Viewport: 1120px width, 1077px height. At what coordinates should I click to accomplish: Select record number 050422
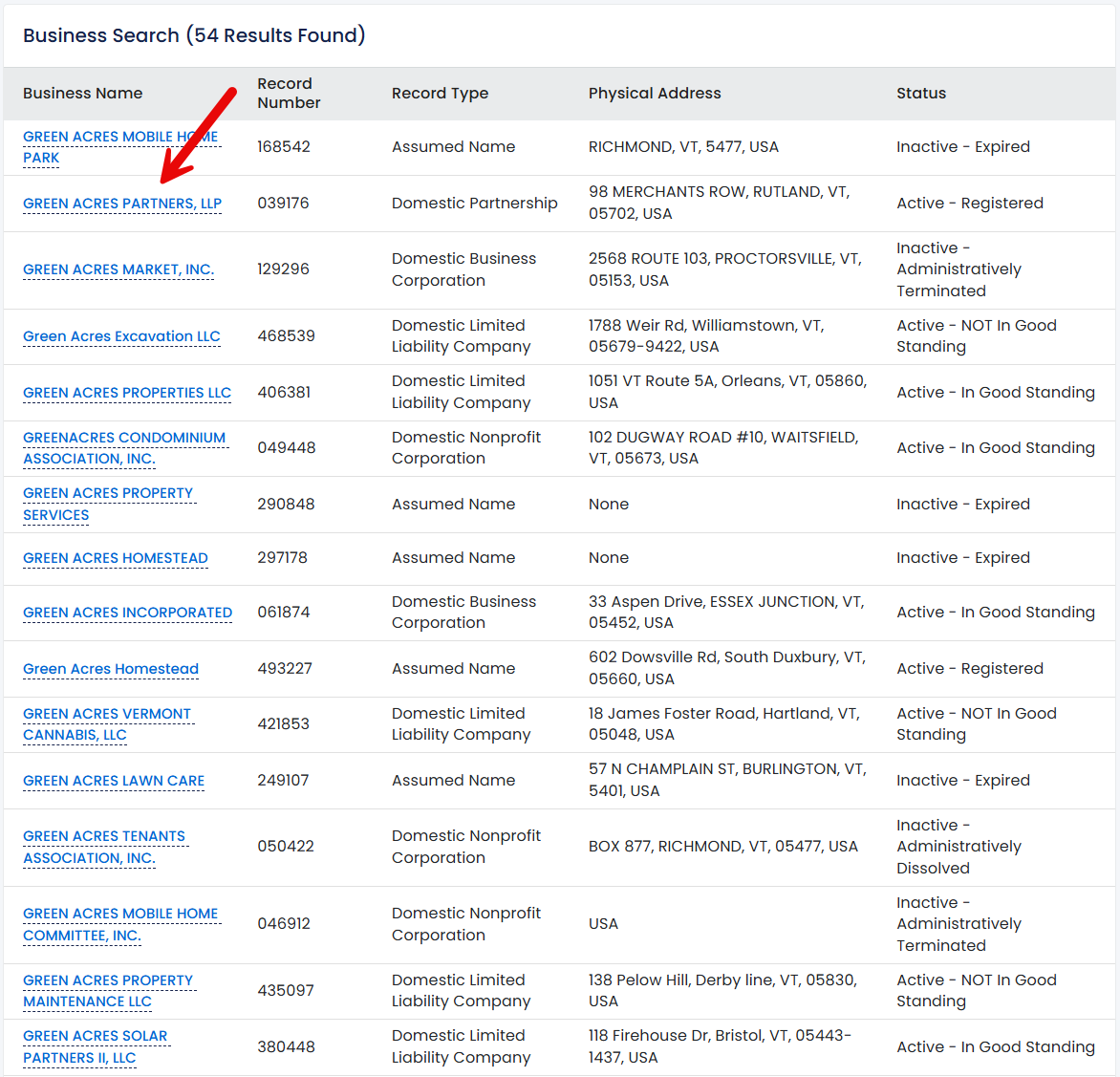click(286, 847)
